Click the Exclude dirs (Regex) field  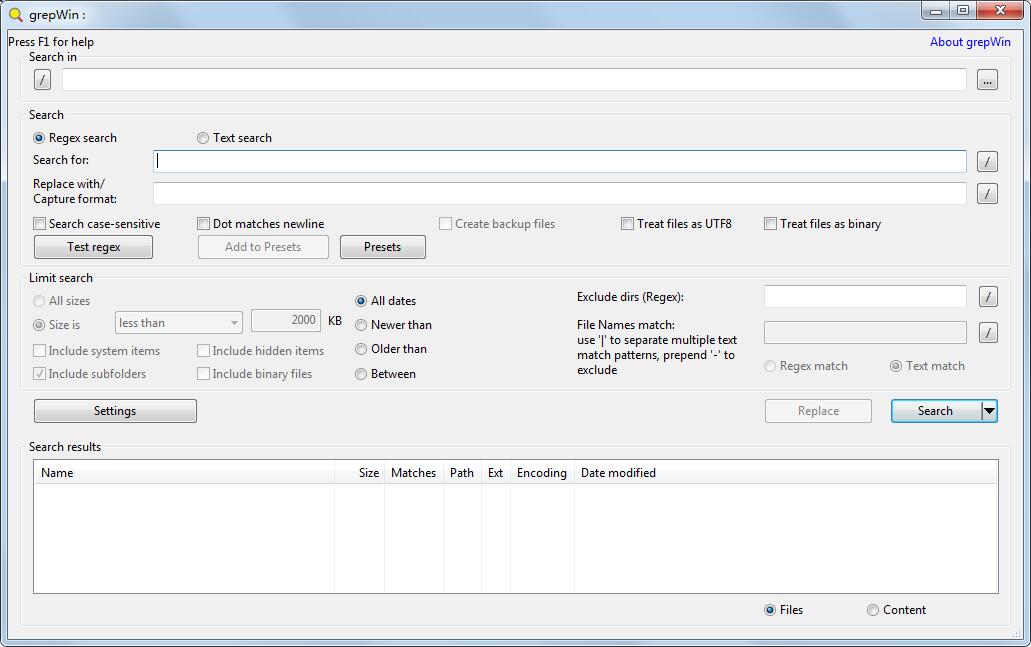pos(865,297)
